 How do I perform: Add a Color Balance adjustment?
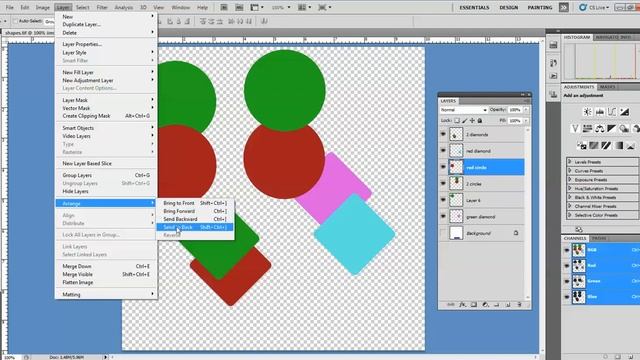tap(600, 129)
